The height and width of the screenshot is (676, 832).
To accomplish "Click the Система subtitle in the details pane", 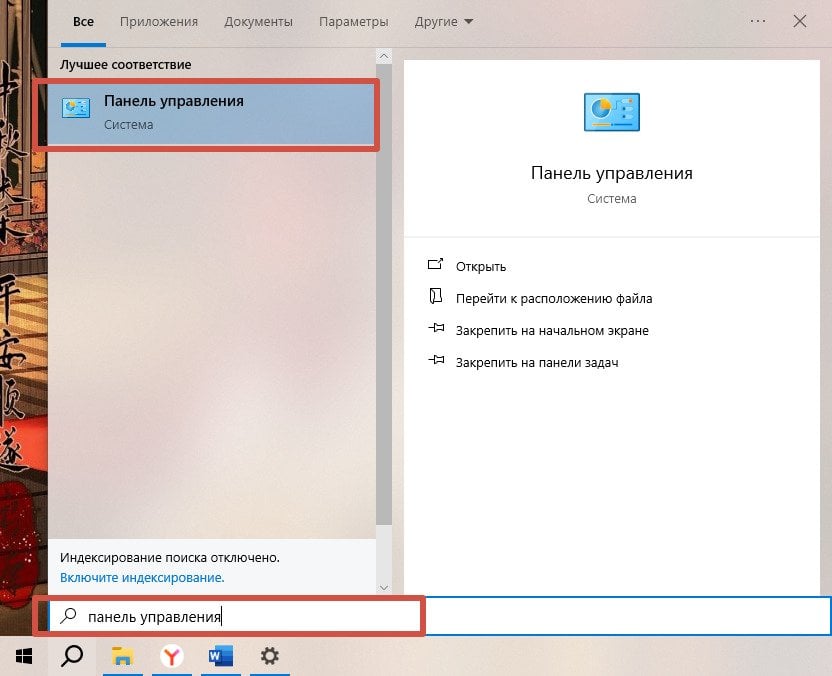I will pos(612,198).
